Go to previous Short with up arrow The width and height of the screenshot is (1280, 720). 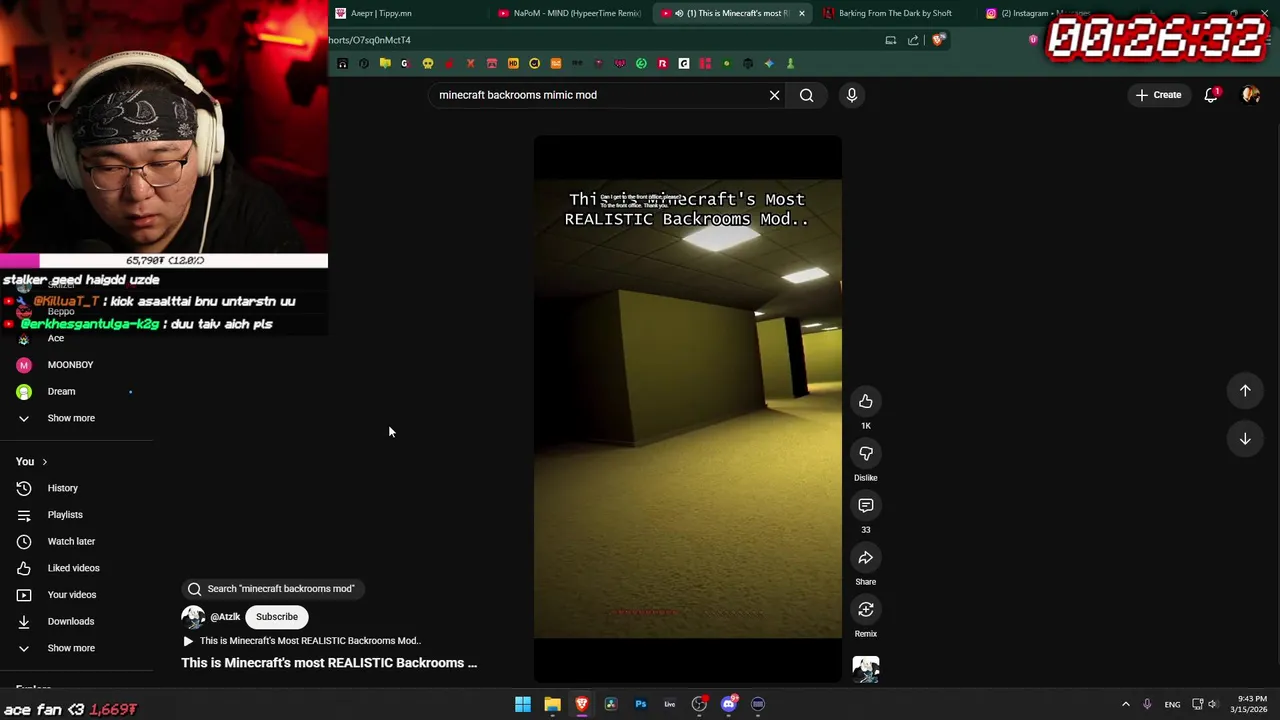1245,391
